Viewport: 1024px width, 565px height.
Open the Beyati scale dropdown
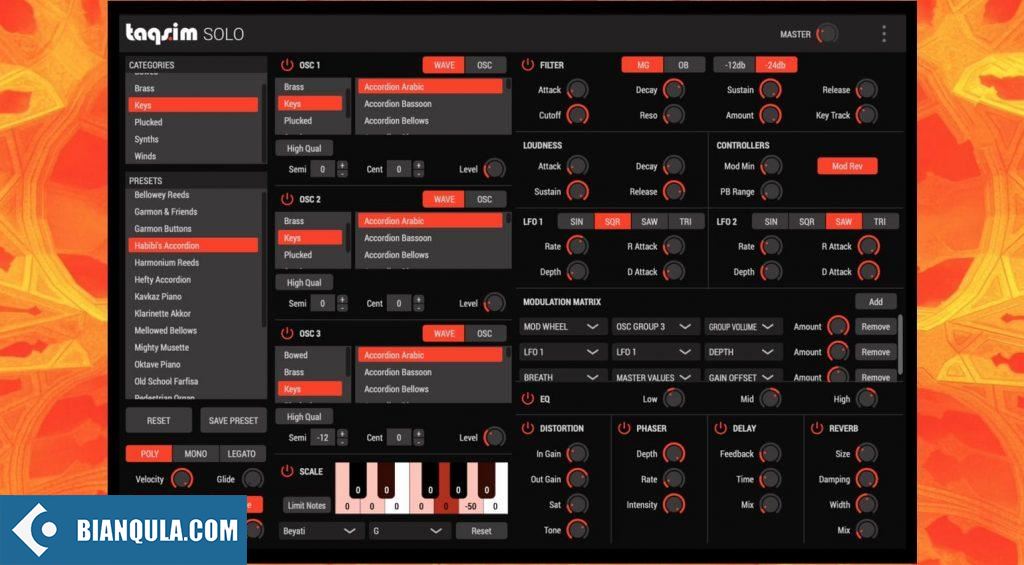point(321,531)
